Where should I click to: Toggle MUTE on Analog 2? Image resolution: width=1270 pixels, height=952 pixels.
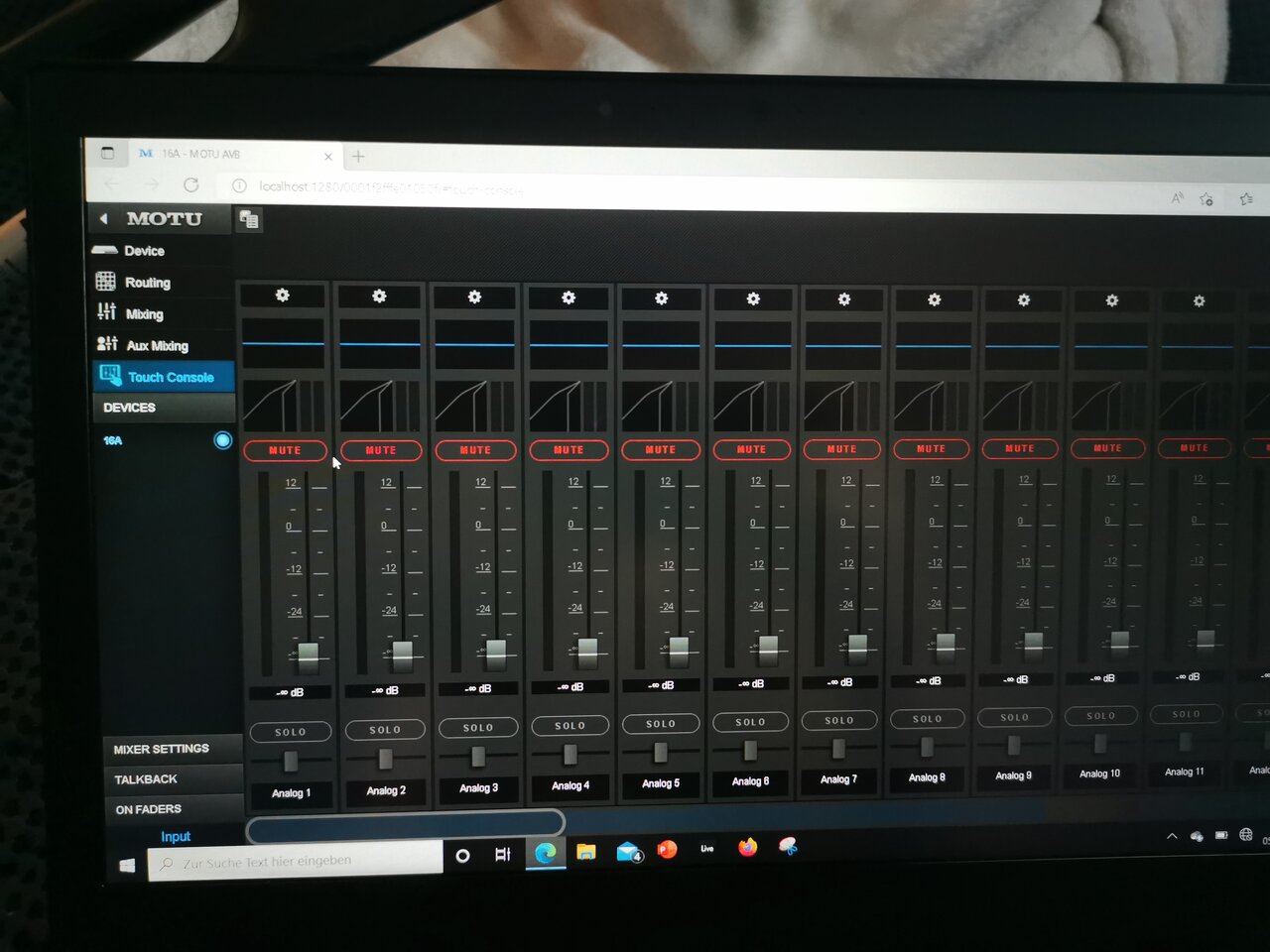coord(381,450)
